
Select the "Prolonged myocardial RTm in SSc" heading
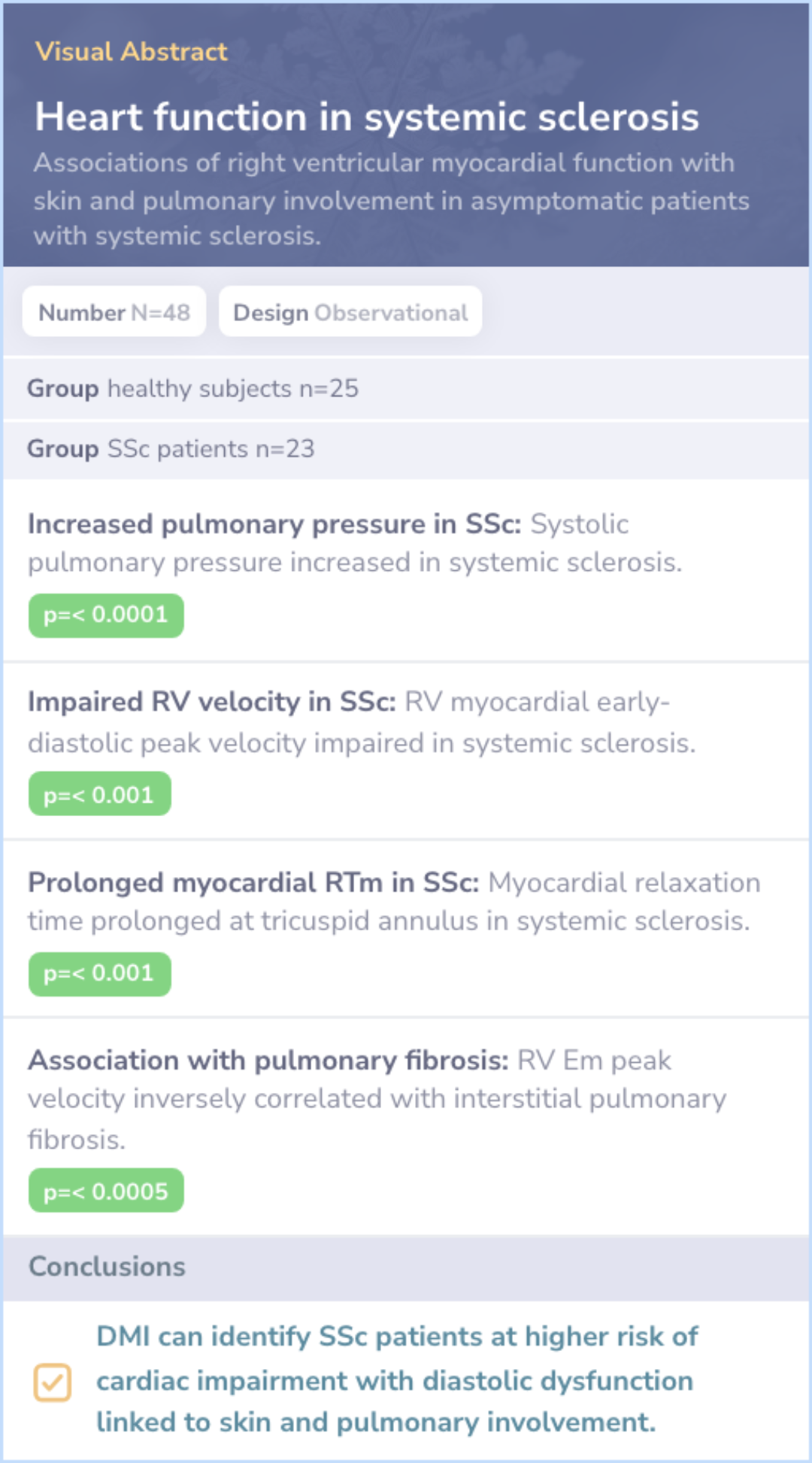253,882
